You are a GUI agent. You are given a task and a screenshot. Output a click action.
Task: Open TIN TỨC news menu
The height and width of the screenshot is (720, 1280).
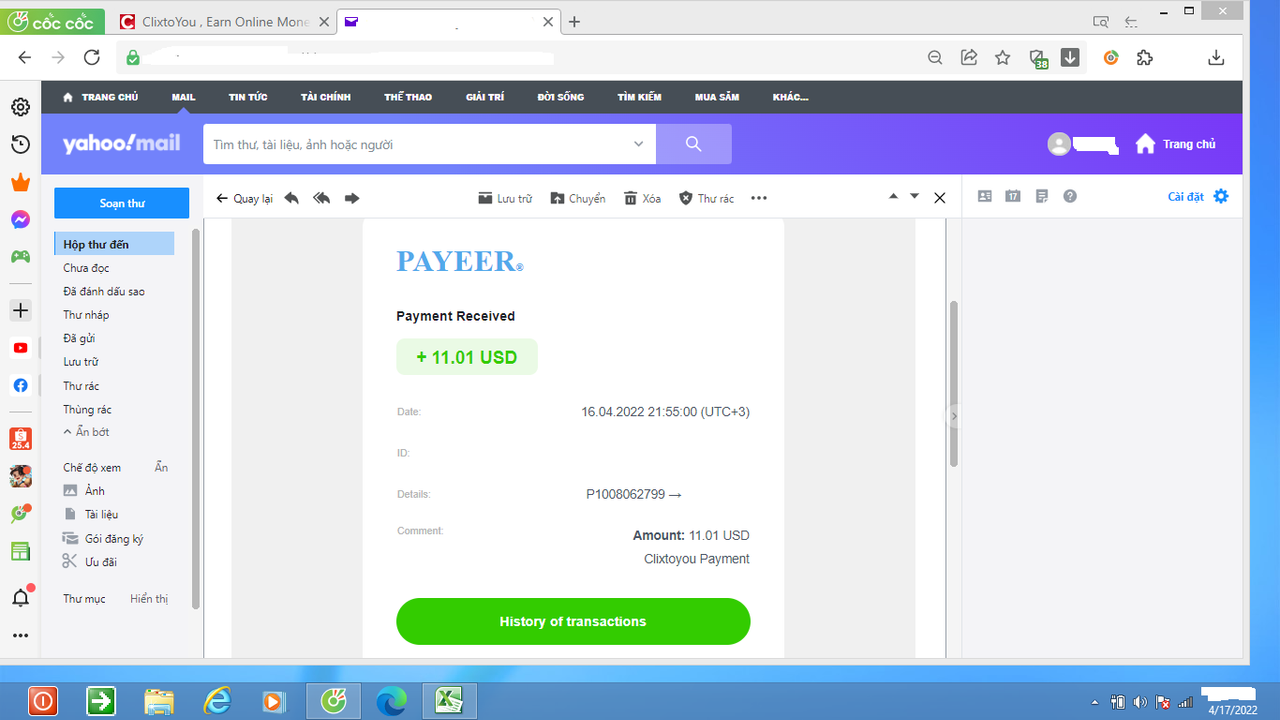tap(248, 97)
